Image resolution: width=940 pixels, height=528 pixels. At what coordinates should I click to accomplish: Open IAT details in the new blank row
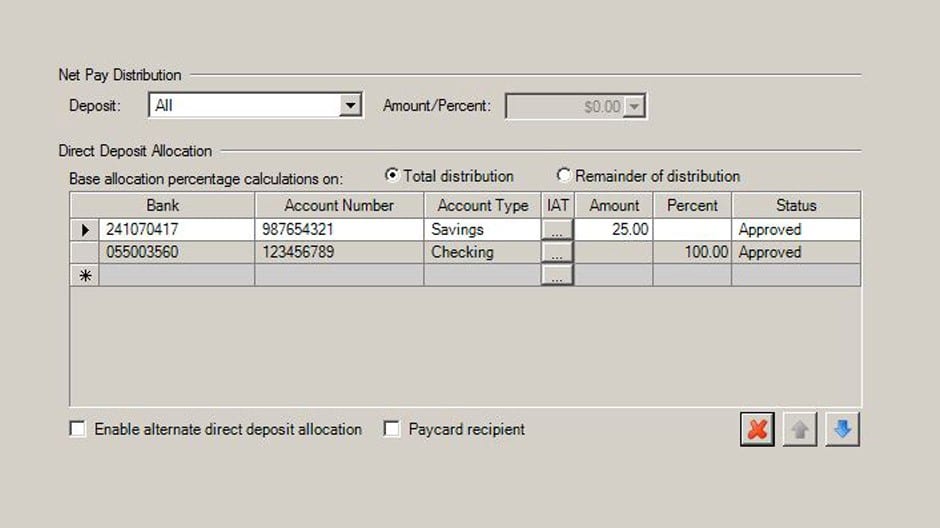pyautogui.click(x=557, y=275)
